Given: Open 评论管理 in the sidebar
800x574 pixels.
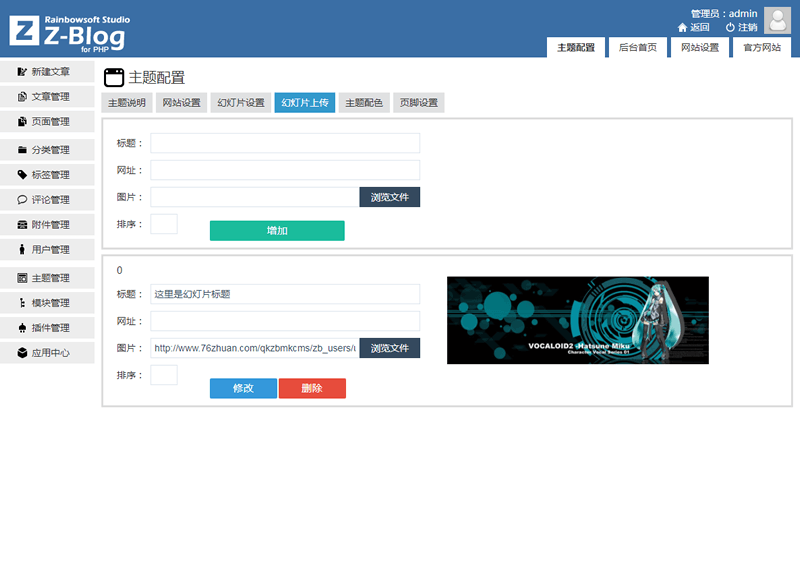Looking at the screenshot, I should click(x=47, y=200).
